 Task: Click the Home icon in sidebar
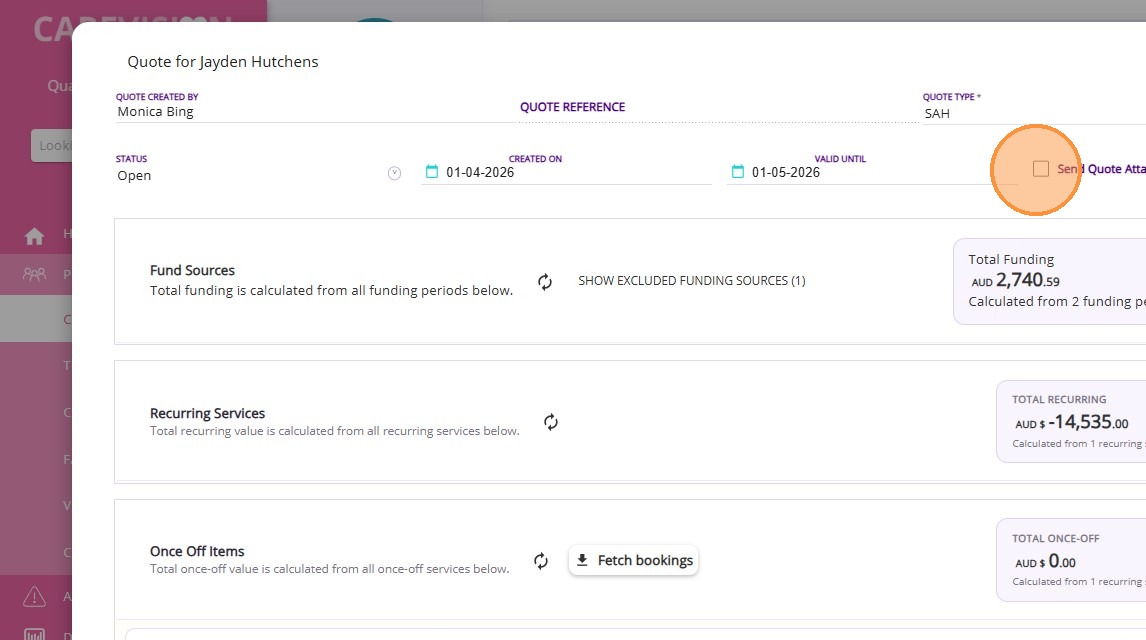[35, 236]
